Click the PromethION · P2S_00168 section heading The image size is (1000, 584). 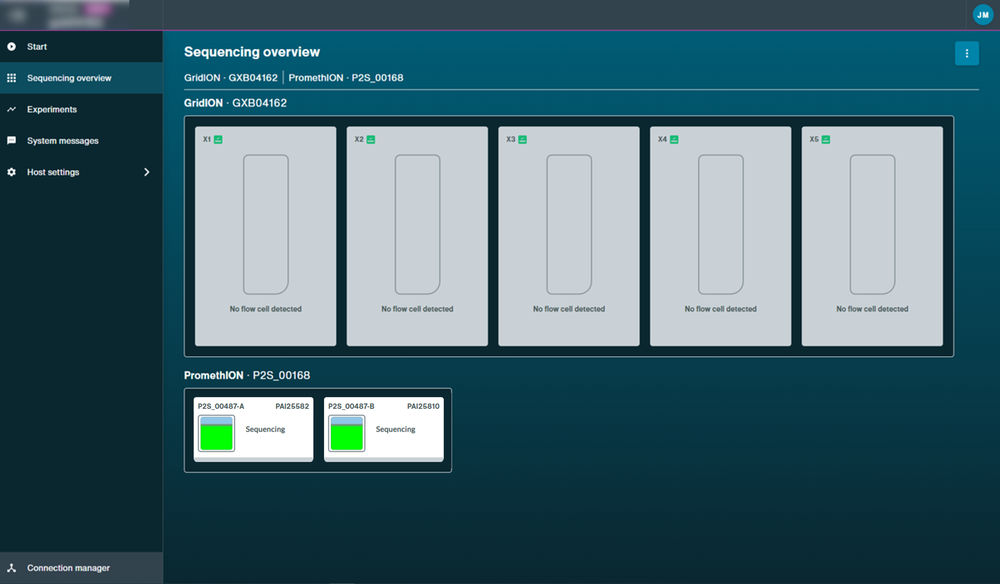tap(247, 376)
